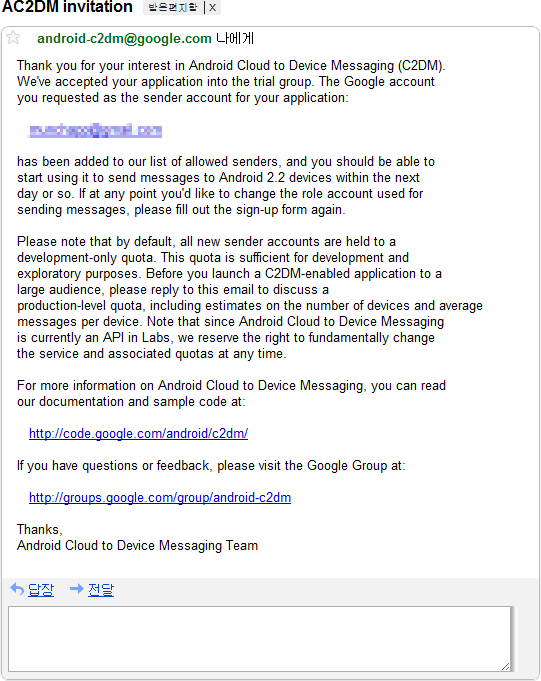541x681 pixels.
Task: Click the 답장 reply link
Action: click(x=41, y=589)
